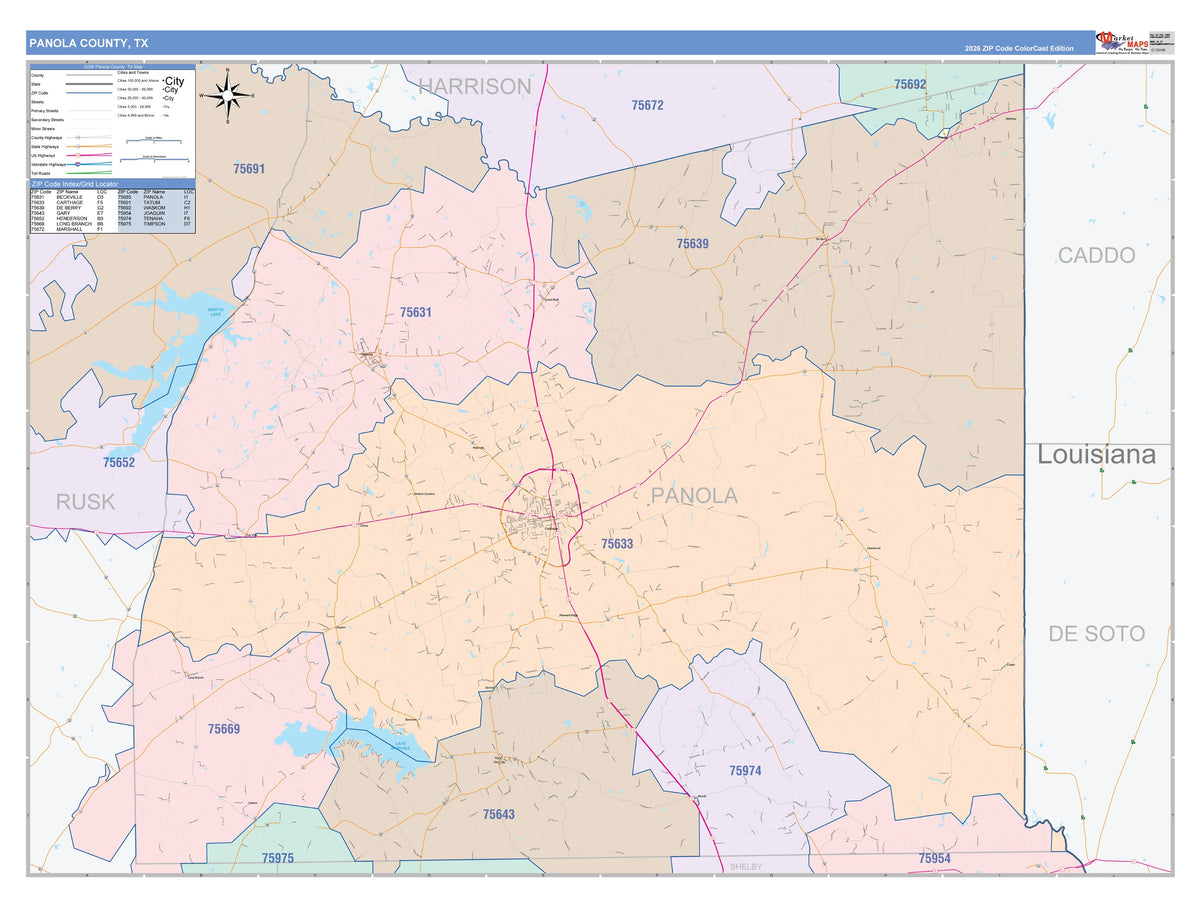Click the 75975 ZIP code label

[278, 858]
